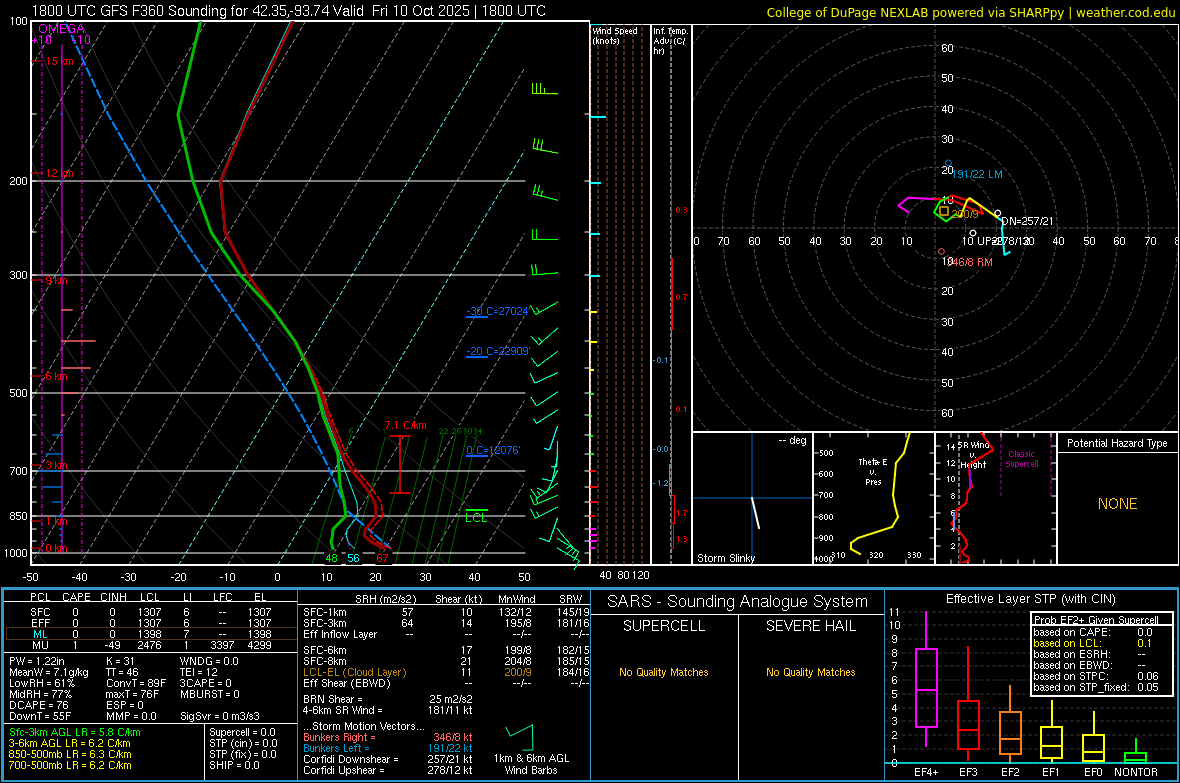Image resolution: width=1180 pixels, height=783 pixels.
Task: Click the Bunkers left-mover marker labeled 191/22 LM
Action: pos(948,163)
